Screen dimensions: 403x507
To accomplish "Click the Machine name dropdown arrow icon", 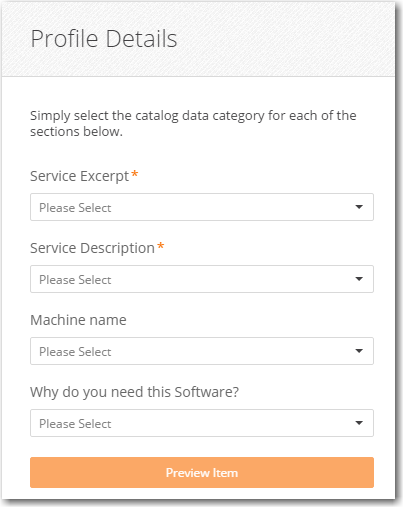I will pyautogui.click(x=359, y=351).
